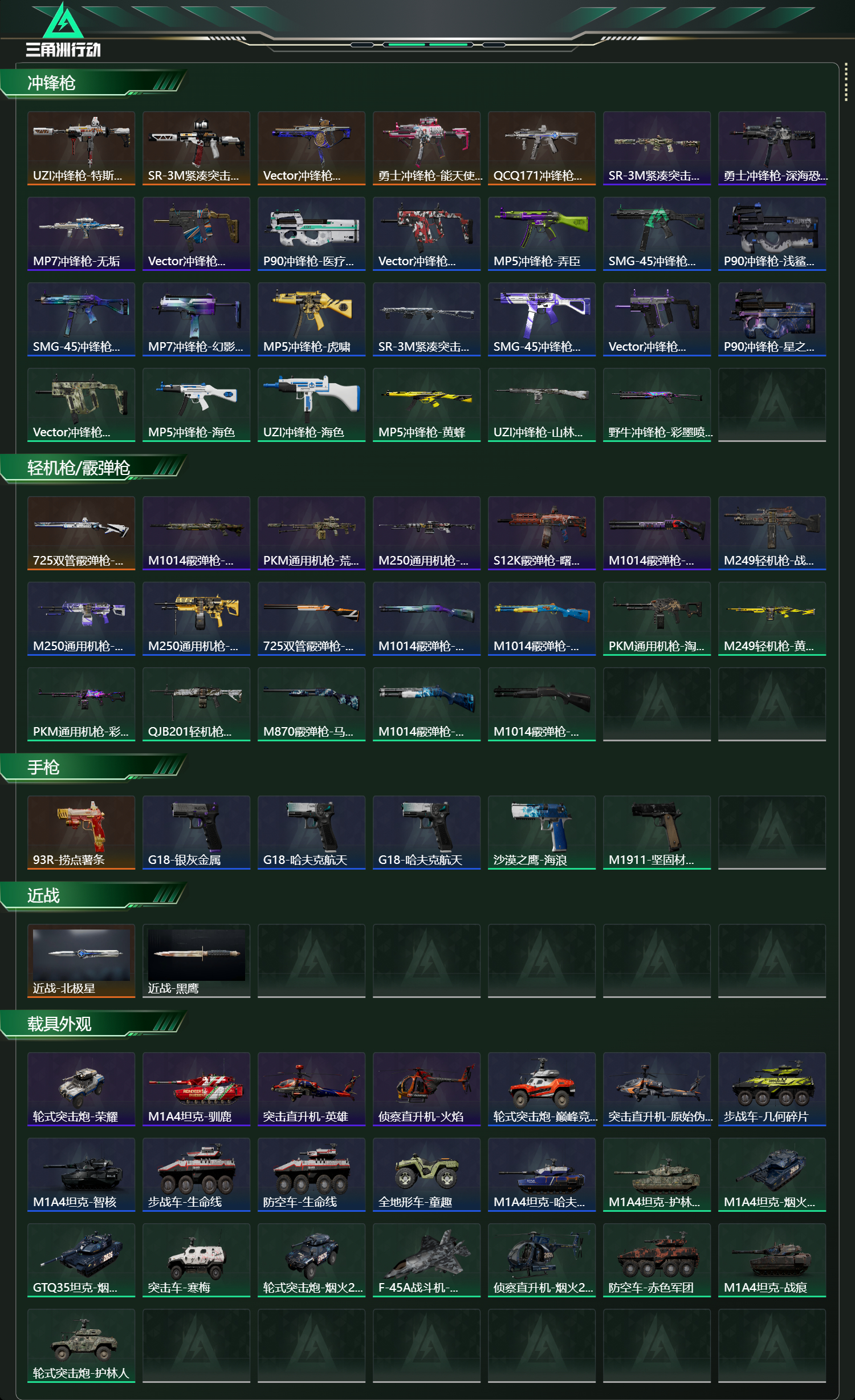Open the MP5冲锋枪-虎啸 skin item
Viewport: 855px width, 1400px height.
pos(312,319)
